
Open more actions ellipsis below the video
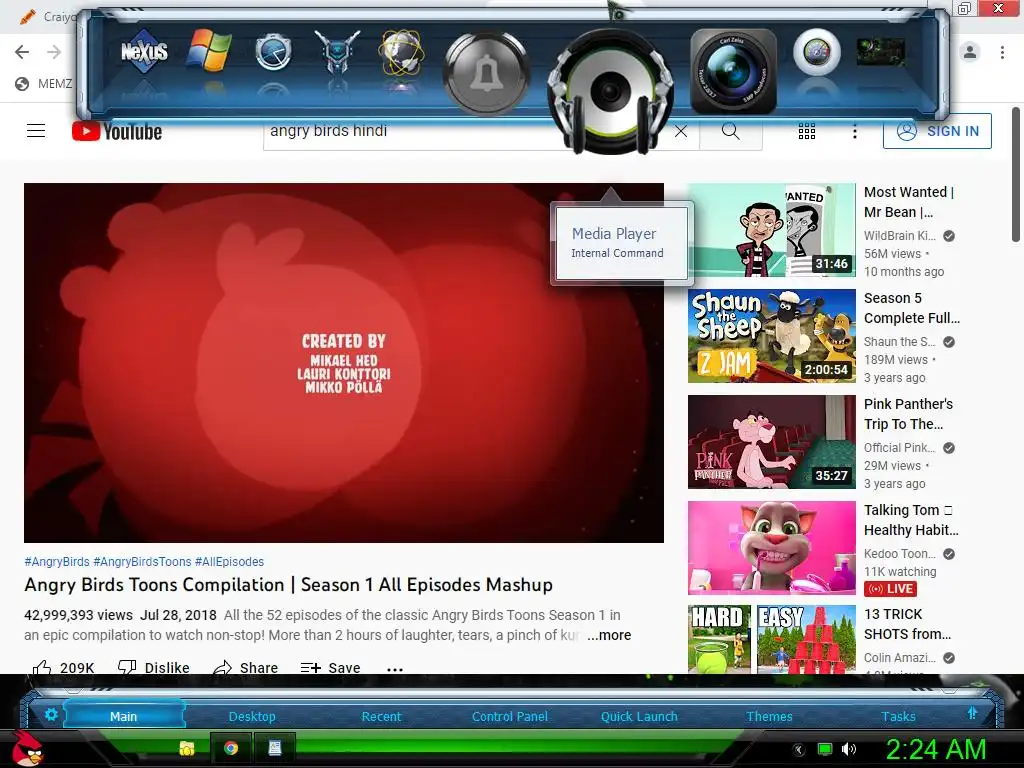[x=394, y=668]
